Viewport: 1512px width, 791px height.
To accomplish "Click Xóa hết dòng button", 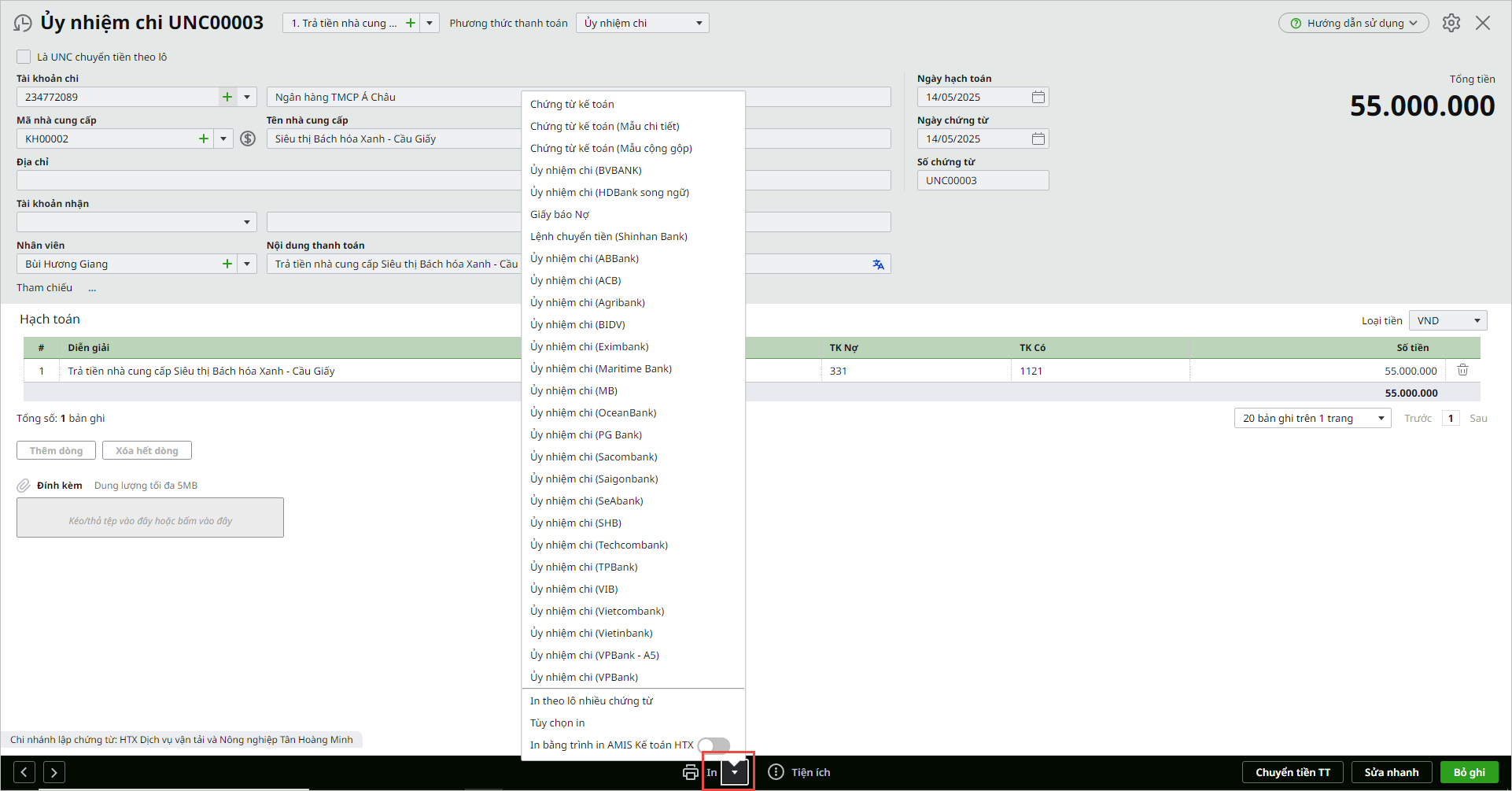I will 147,450.
